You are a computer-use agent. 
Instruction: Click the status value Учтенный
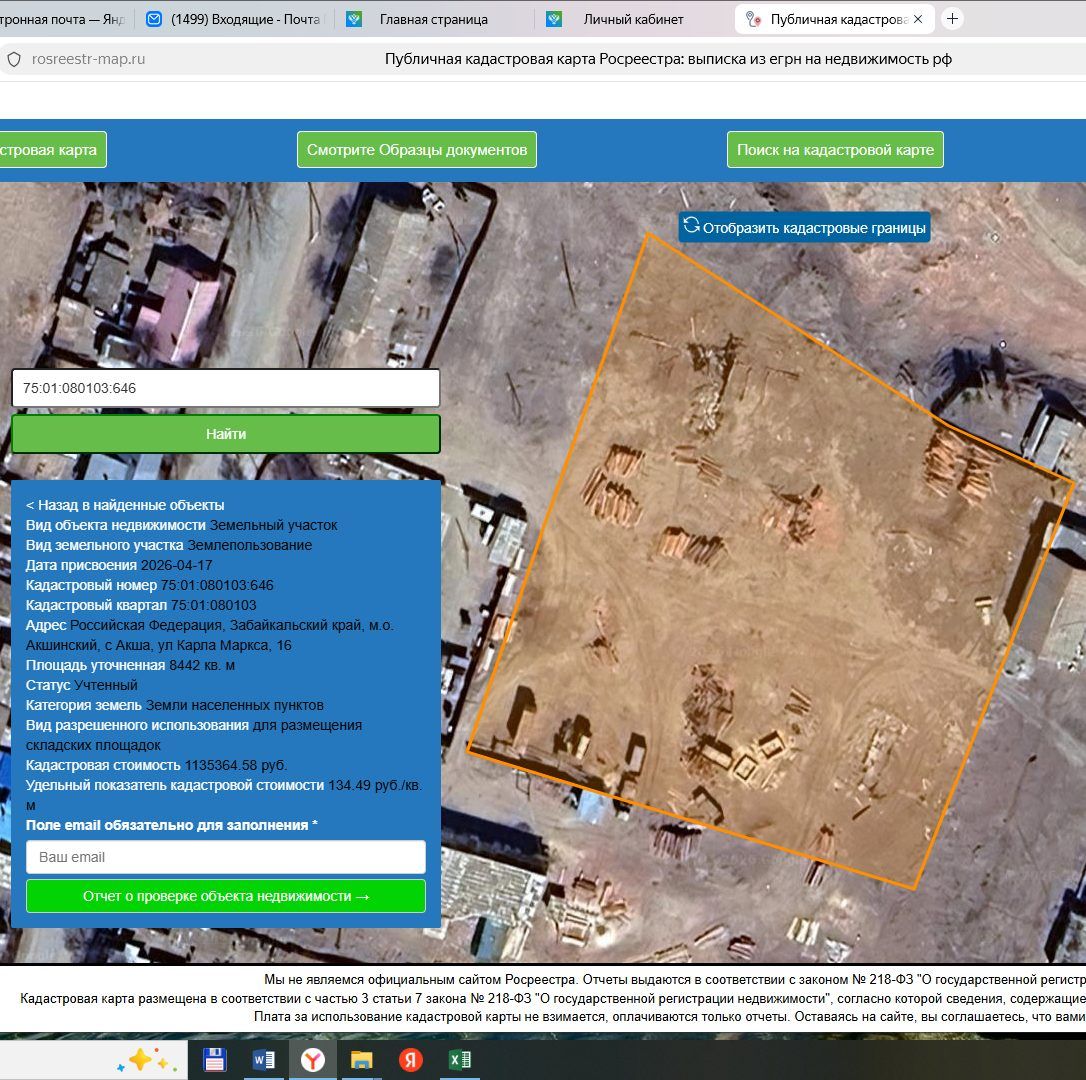click(x=106, y=685)
